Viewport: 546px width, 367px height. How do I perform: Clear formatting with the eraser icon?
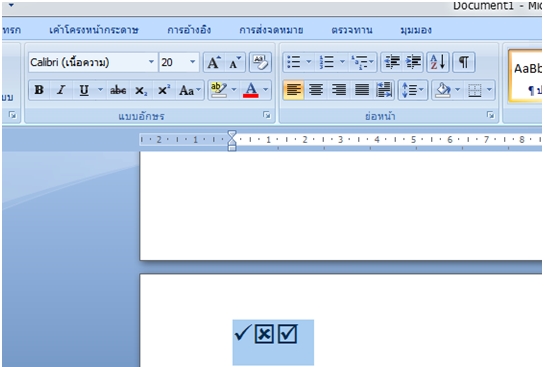(260, 63)
